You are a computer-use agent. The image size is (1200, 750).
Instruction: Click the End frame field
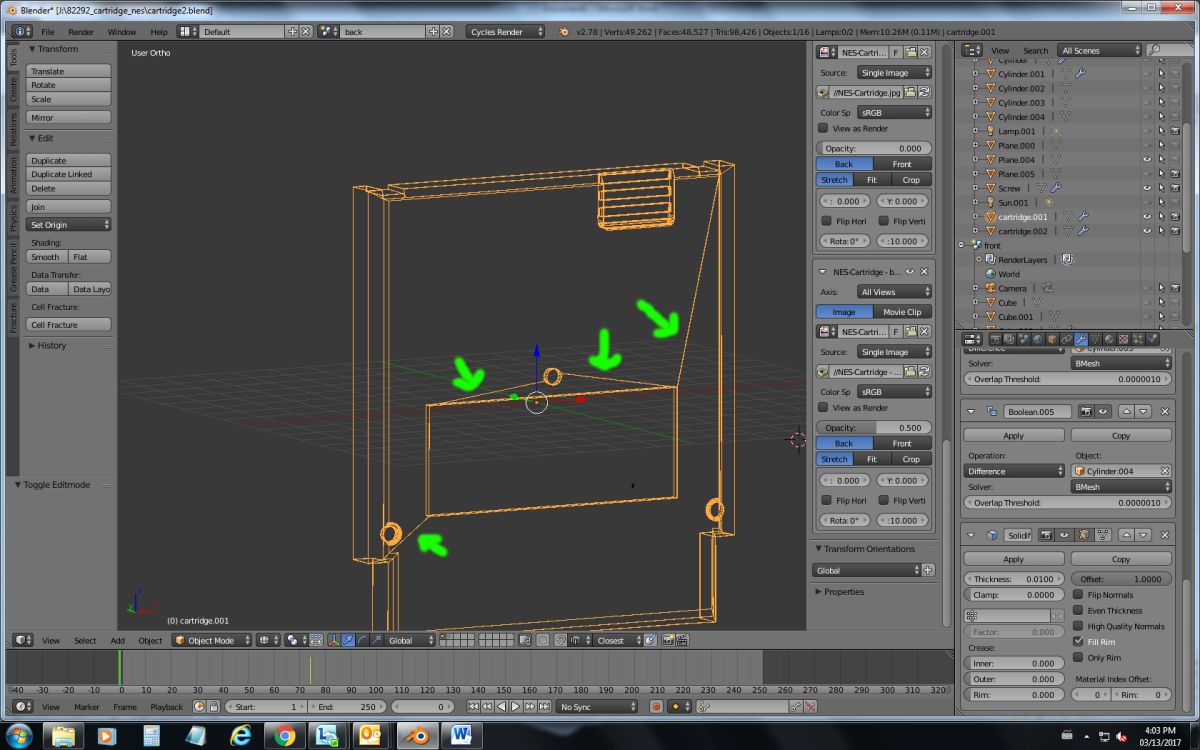345,707
